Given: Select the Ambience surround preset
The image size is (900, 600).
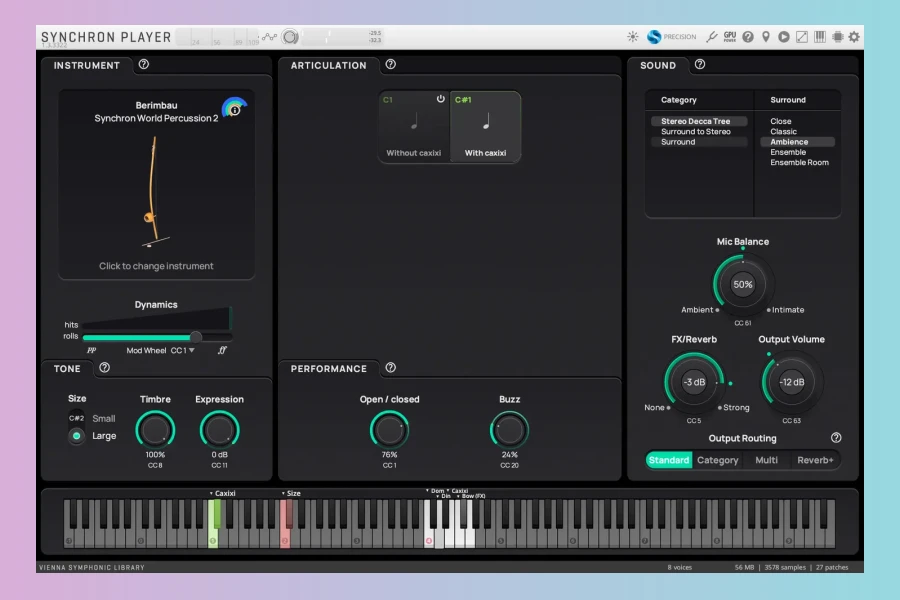Looking at the screenshot, I should click(x=798, y=142).
